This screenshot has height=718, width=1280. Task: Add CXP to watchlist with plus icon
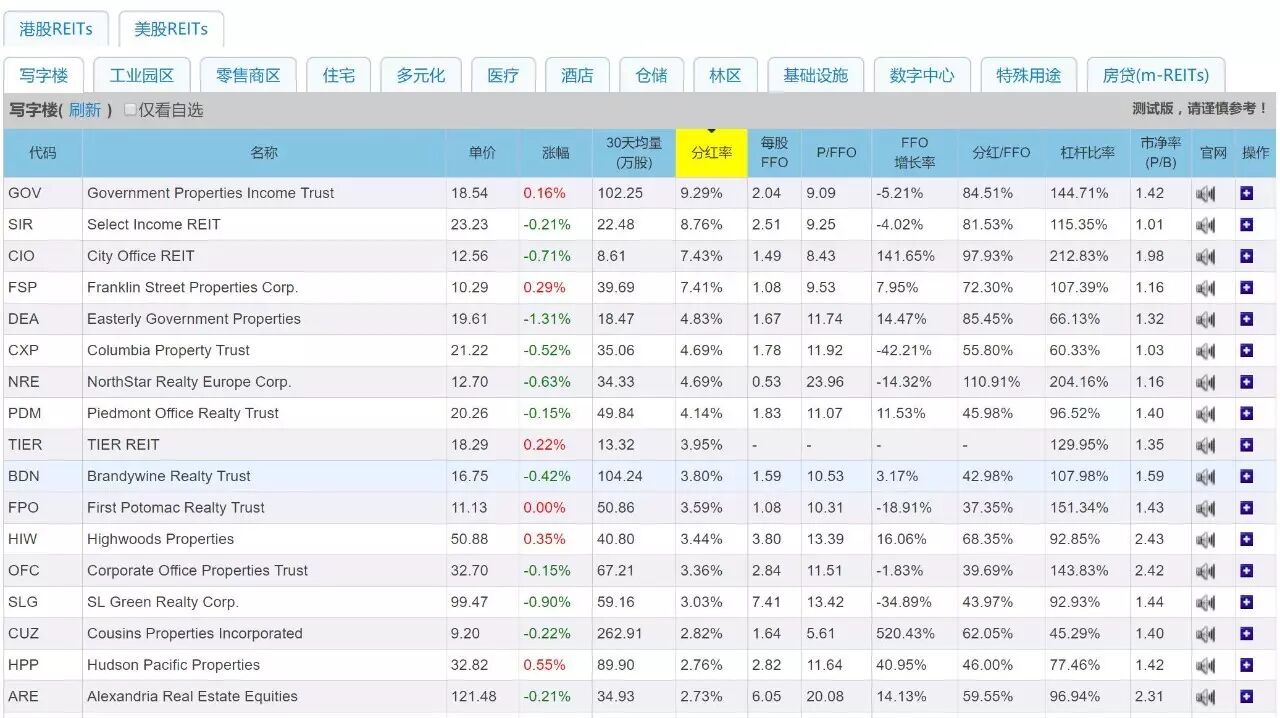(1246, 351)
